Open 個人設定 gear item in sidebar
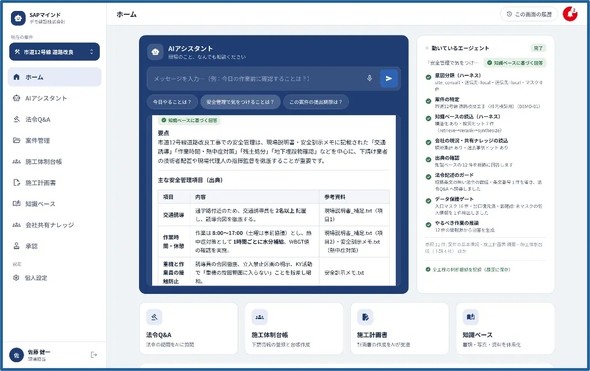This screenshot has height=371, width=590. (55, 278)
